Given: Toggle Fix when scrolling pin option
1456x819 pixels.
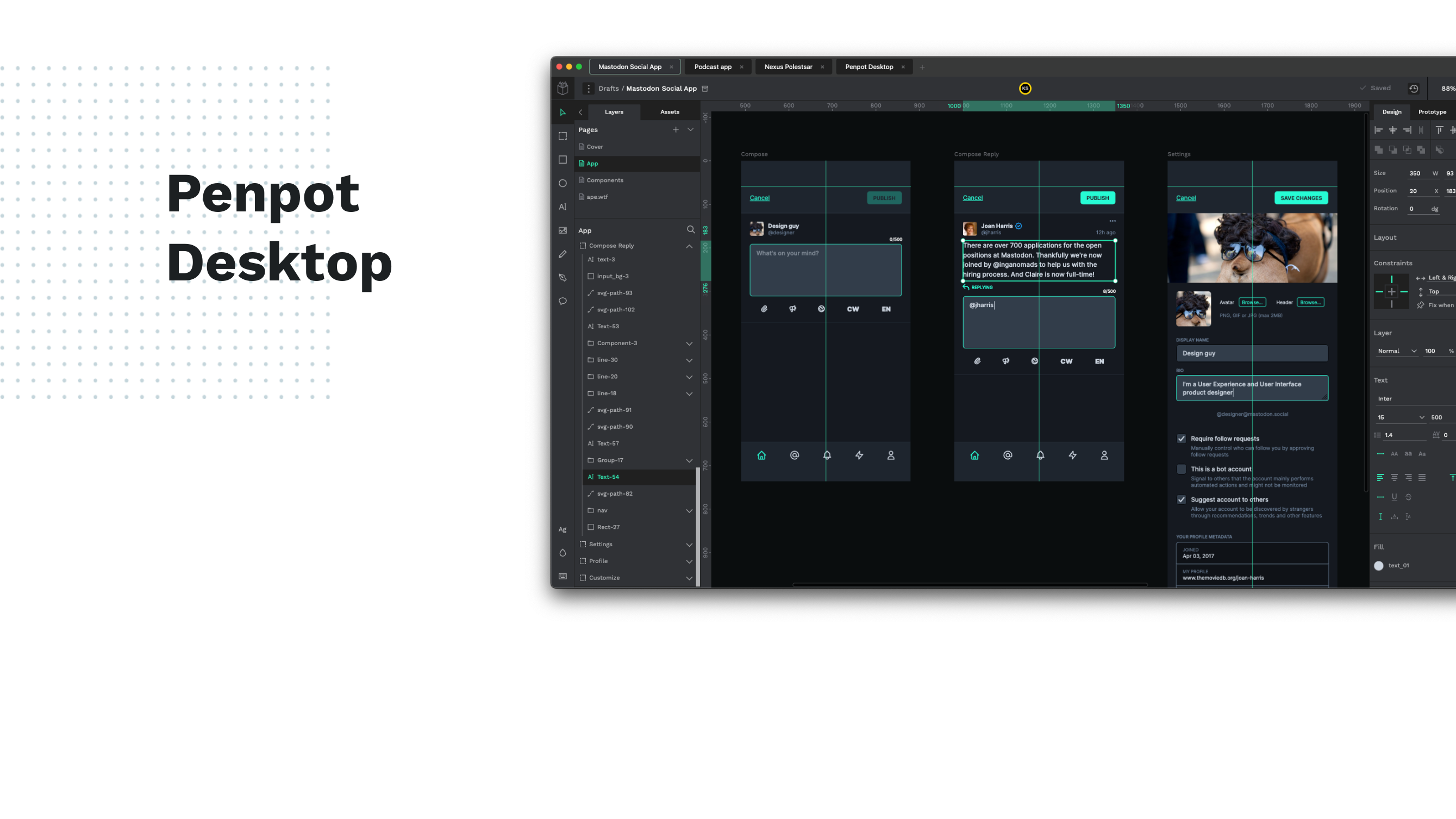Looking at the screenshot, I should [1420, 305].
